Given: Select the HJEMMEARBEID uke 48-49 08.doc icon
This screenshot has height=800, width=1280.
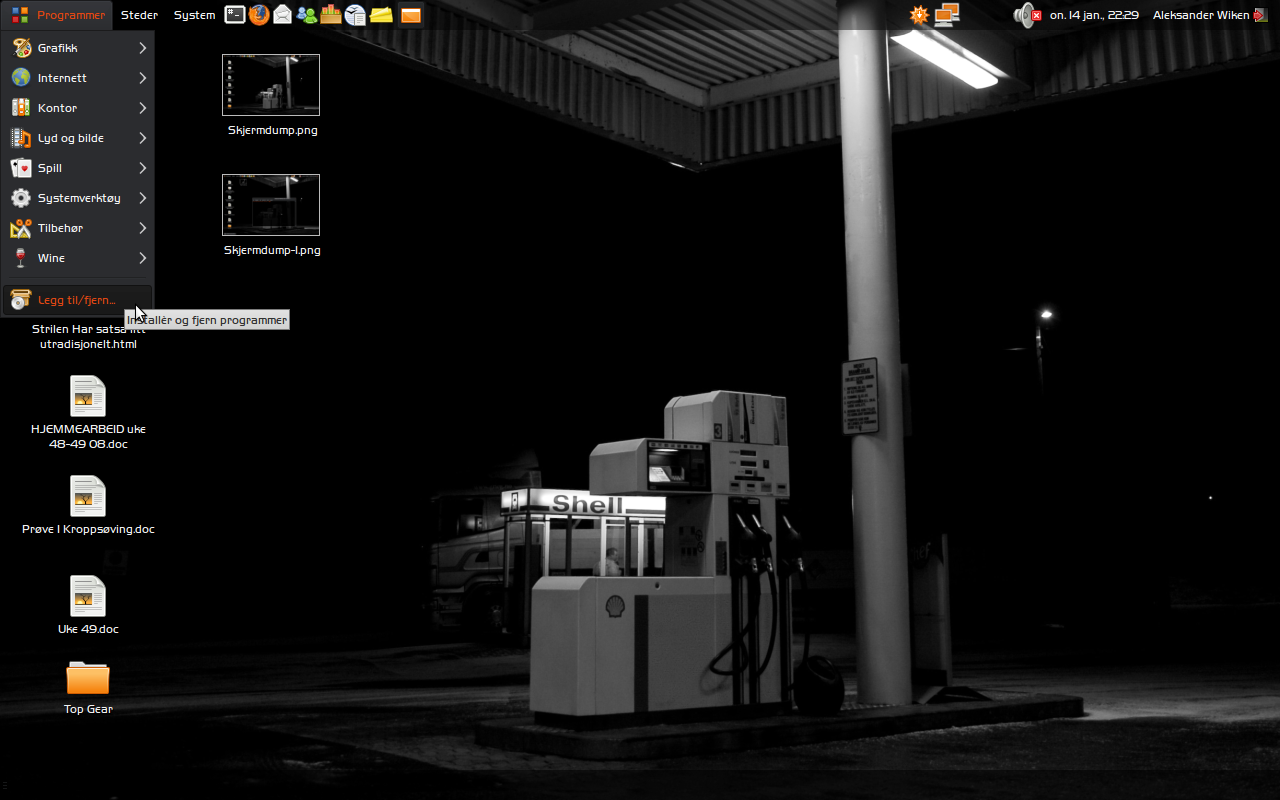Looking at the screenshot, I should point(88,396).
